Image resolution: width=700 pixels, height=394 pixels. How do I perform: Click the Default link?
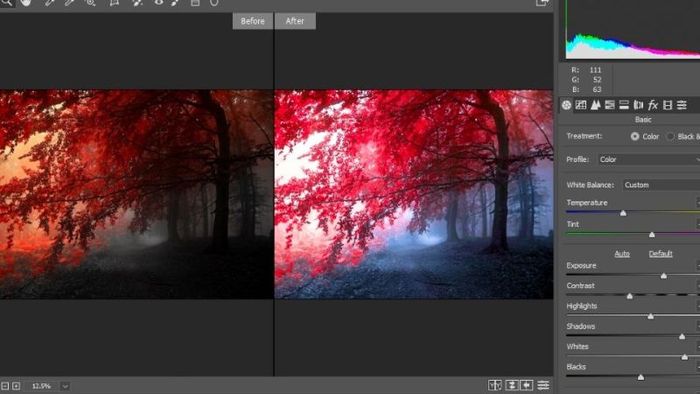click(661, 254)
